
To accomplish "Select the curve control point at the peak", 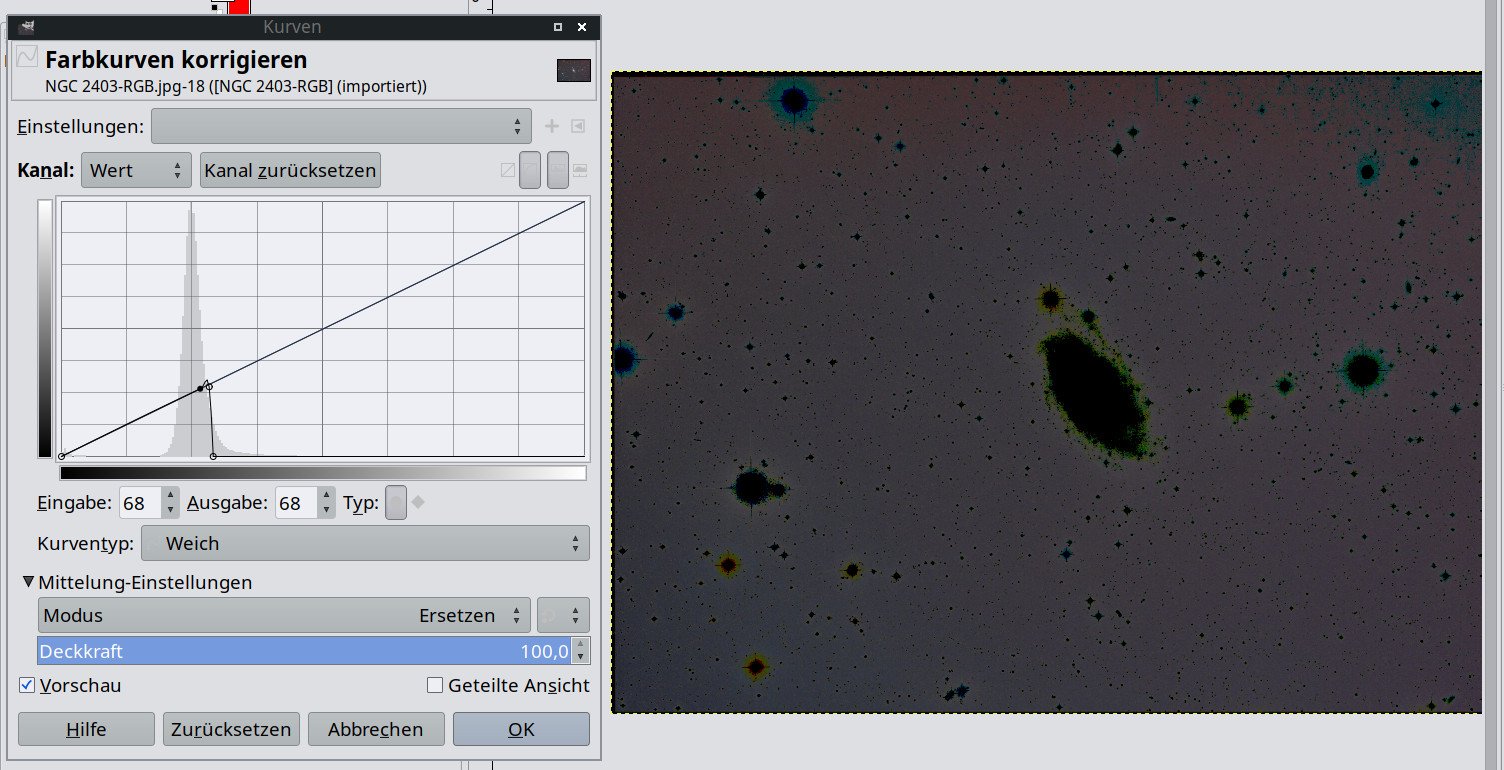I will tap(208, 386).
